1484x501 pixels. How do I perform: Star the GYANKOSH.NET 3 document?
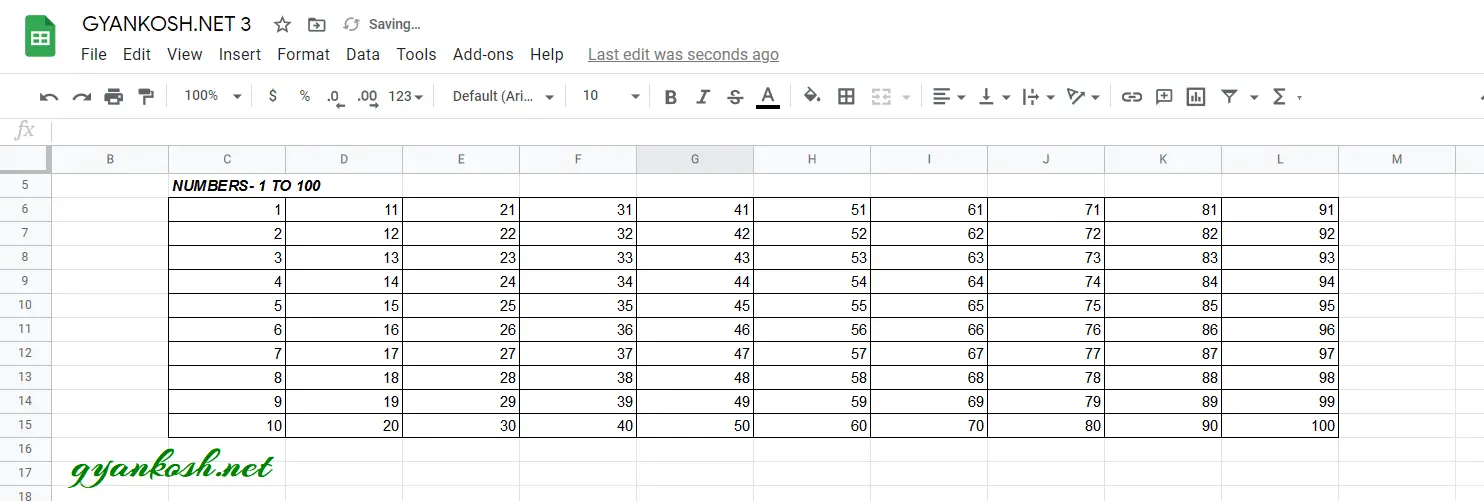tap(283, 24)
